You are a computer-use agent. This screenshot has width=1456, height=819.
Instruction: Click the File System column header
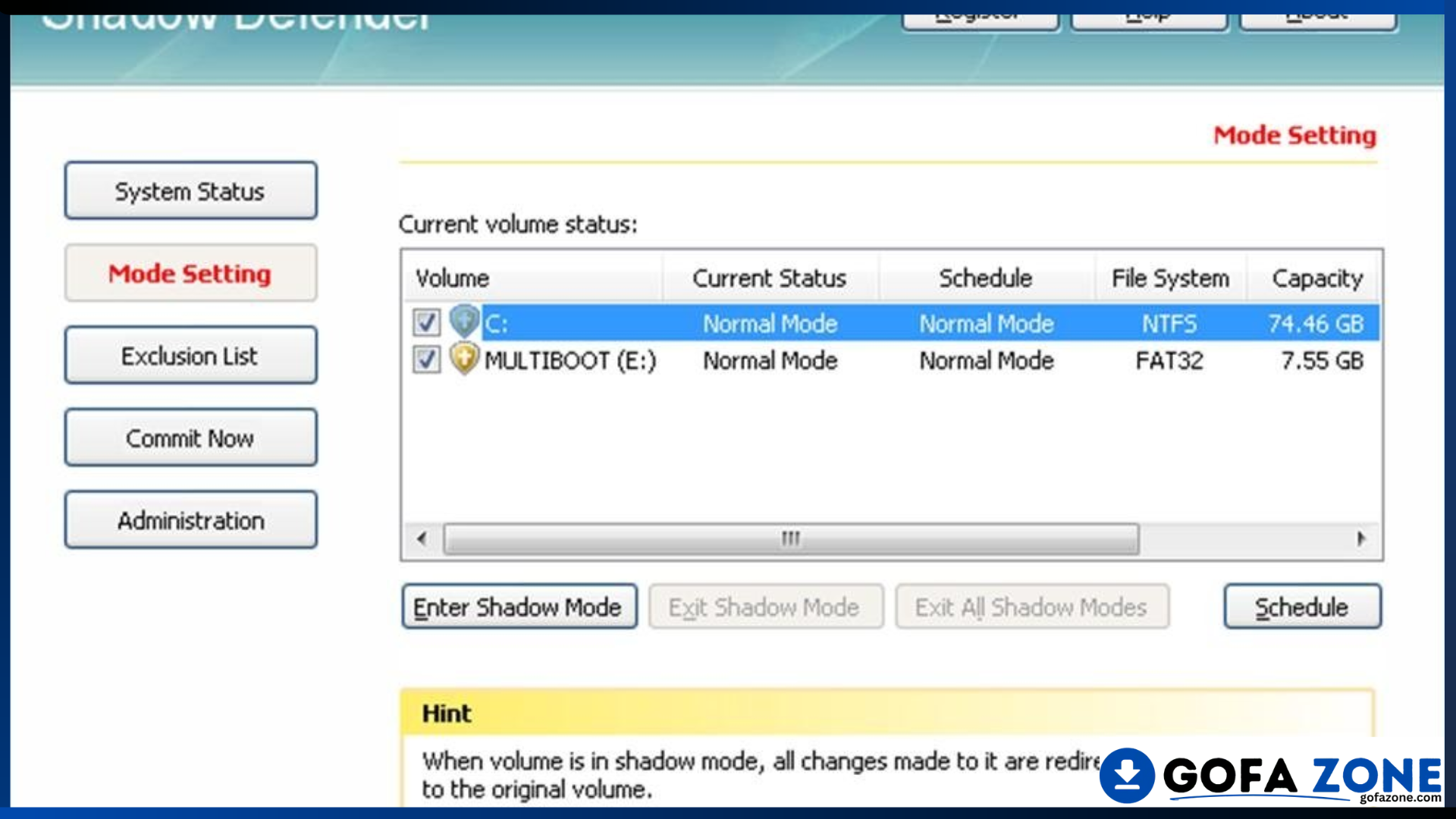[x=1170, y=278]
